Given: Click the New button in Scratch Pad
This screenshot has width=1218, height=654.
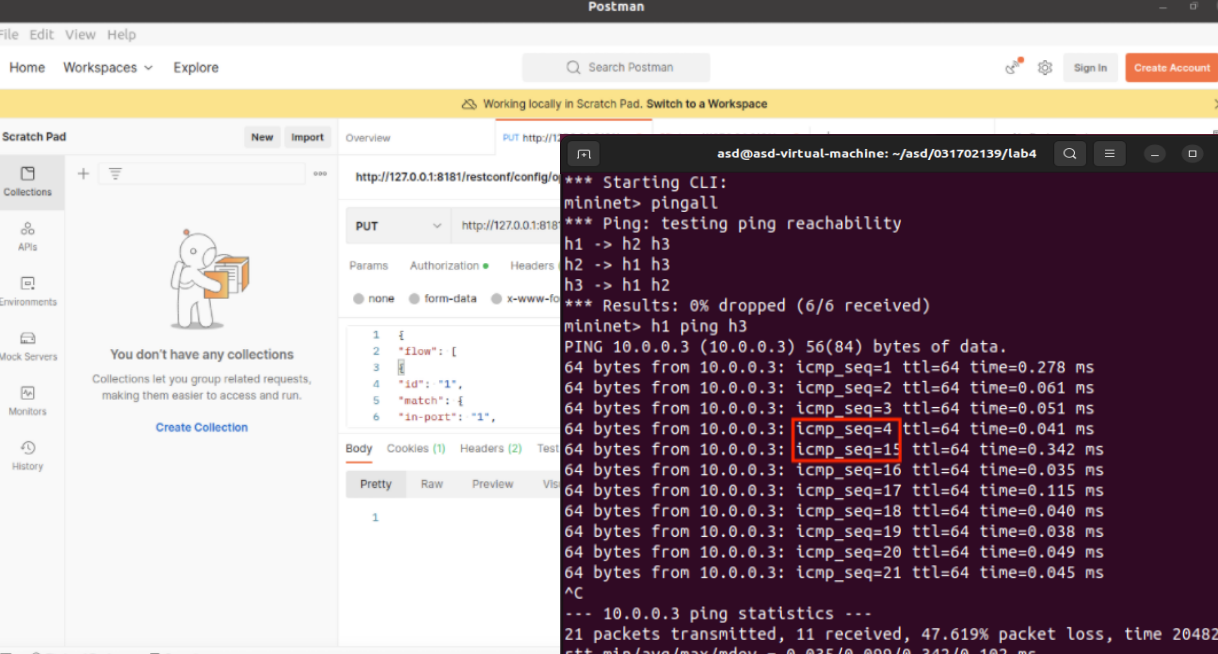Looking at the screenshot, I should click(x=262, y=138).
